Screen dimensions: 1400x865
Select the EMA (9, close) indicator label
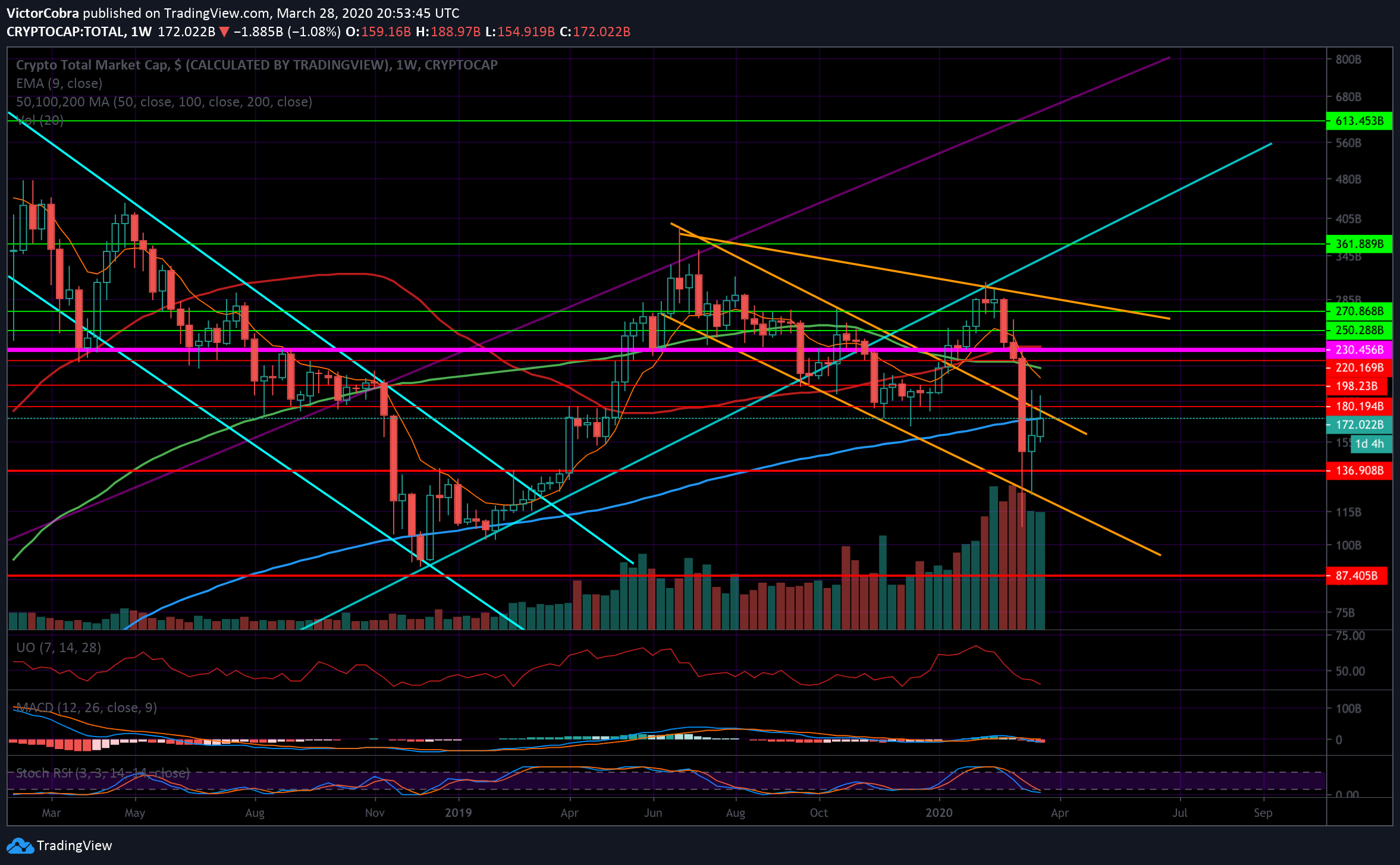point(59,83)
